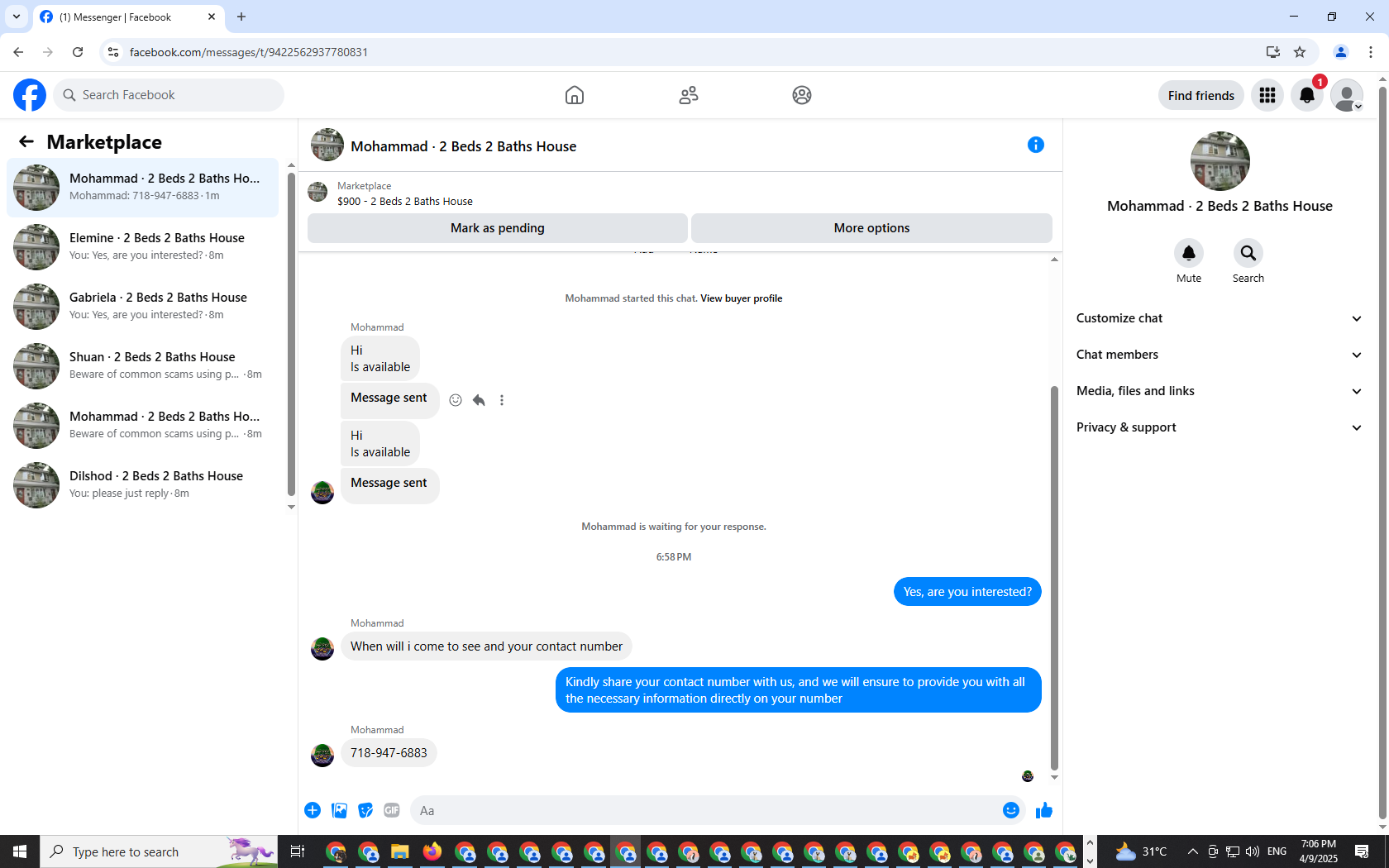Screen dimensions: 1389x868
Task: Reload the page
Action: (78, 52)
